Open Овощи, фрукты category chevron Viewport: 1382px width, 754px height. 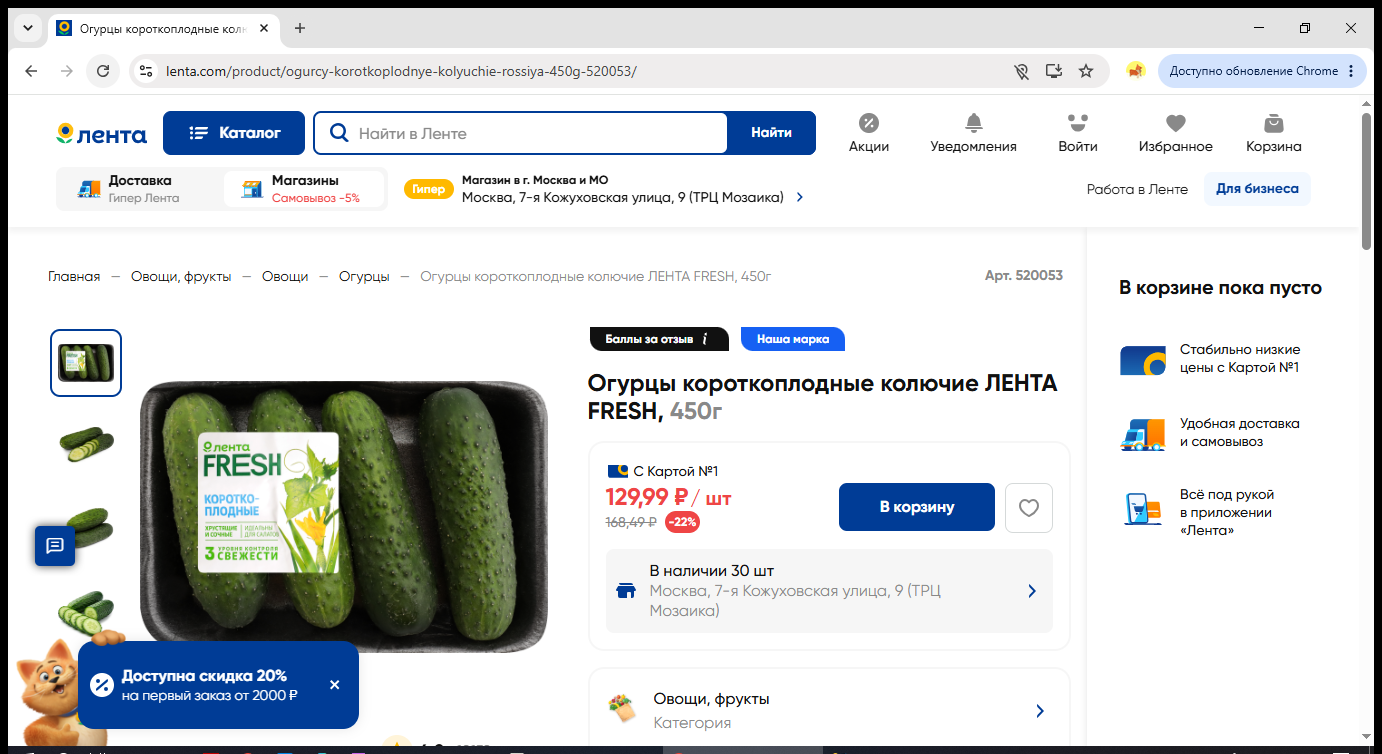pyautogui.click(x=1040, y=711)
